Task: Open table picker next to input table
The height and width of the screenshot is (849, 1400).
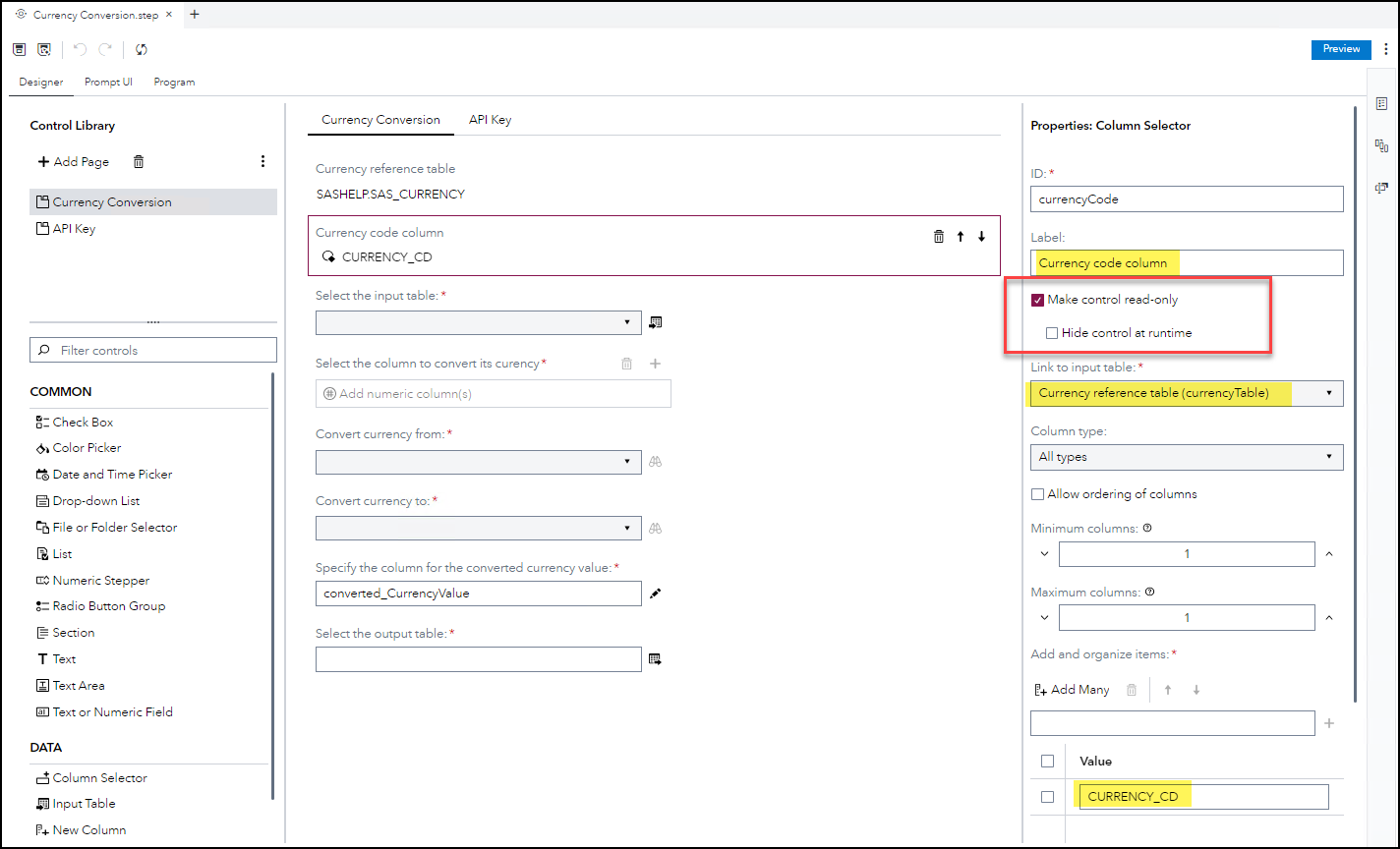Action: [x=656, y=321]
